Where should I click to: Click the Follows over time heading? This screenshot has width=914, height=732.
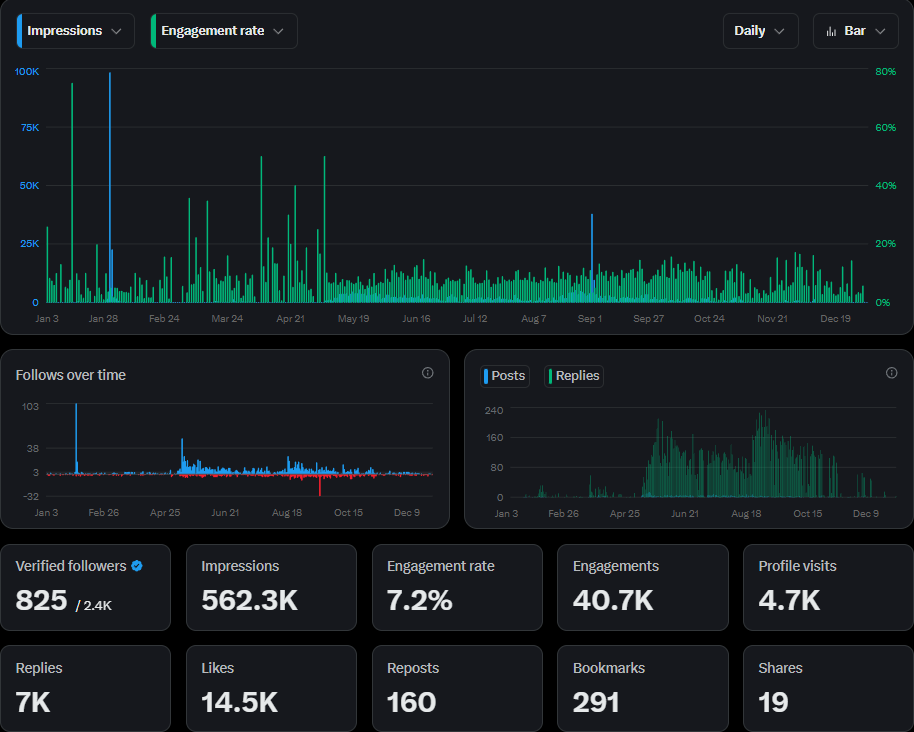71,375
